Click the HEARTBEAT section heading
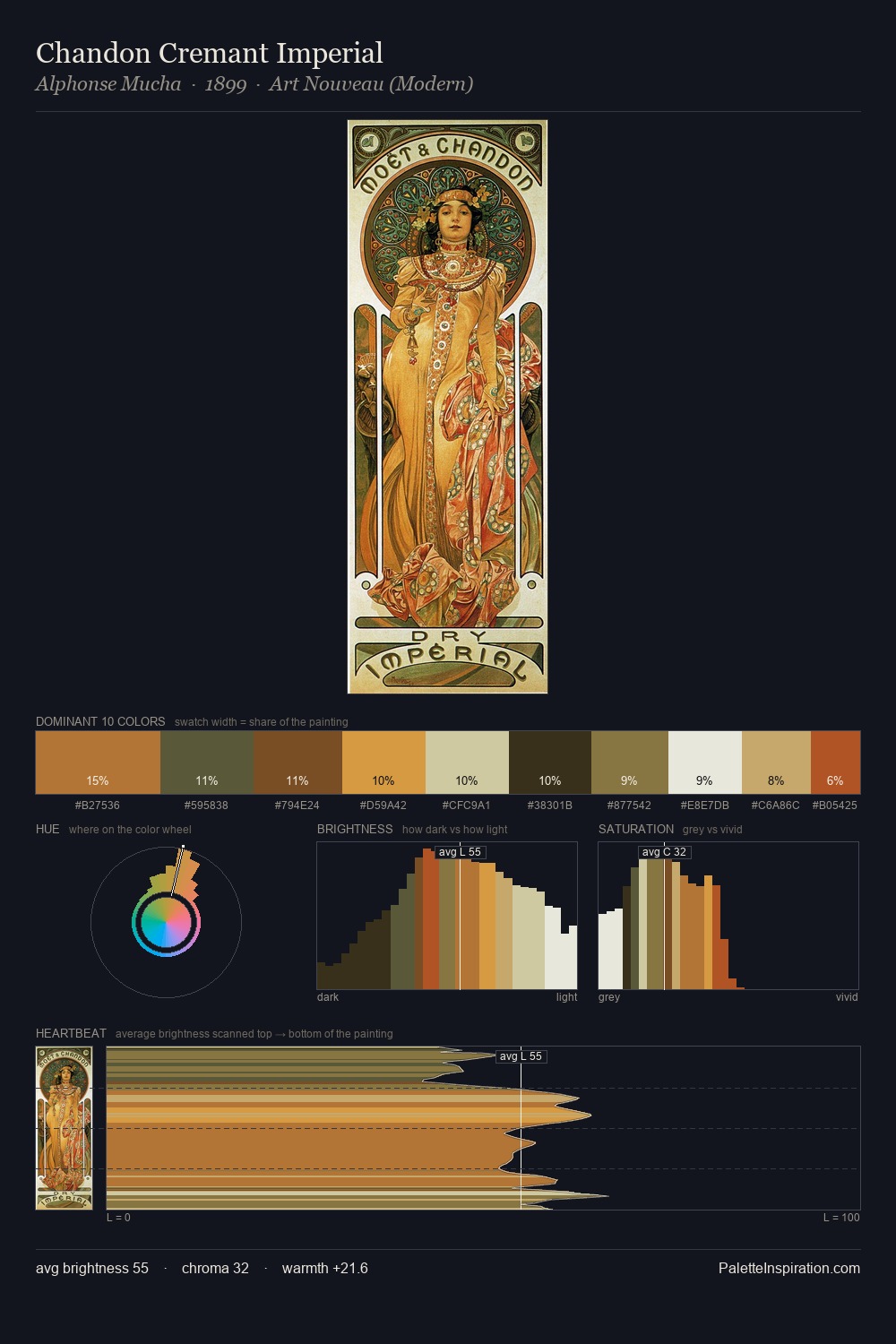 pyautogui.click(x=71, y=1033)
